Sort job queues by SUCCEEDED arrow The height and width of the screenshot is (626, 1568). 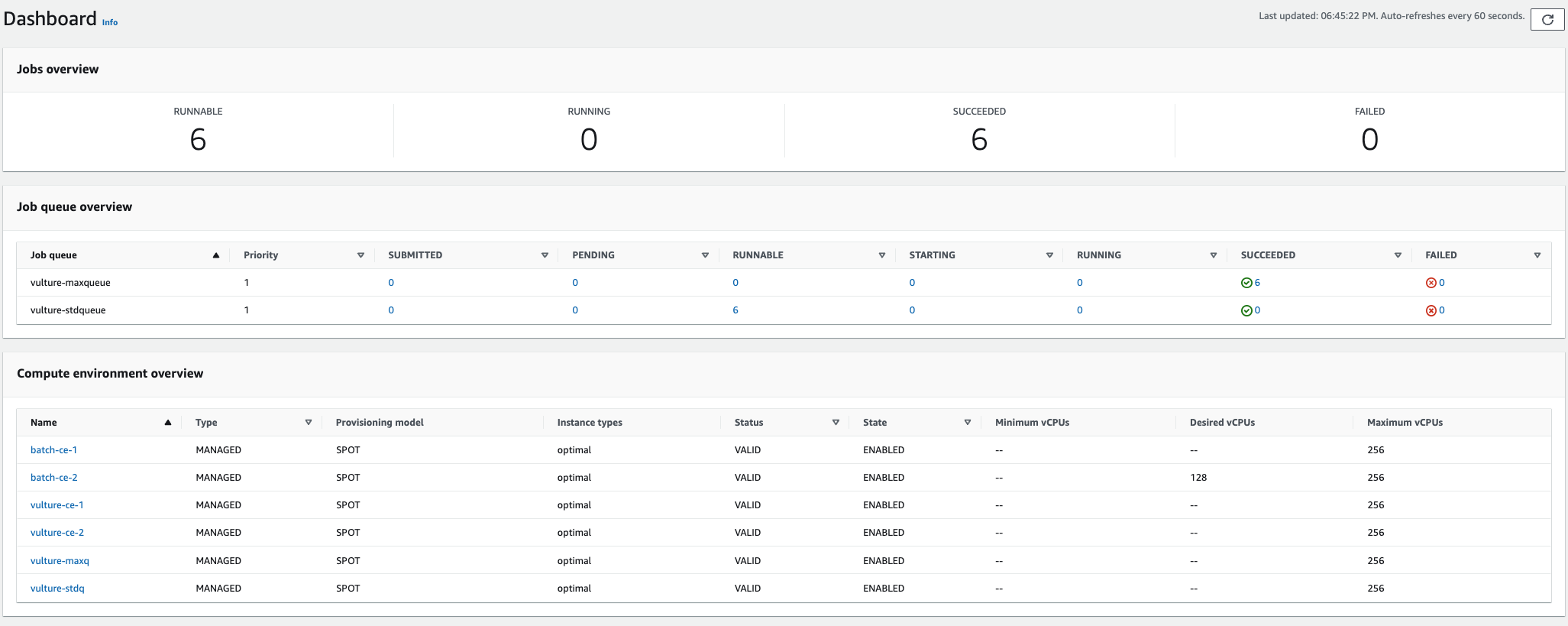point(1398,255)
